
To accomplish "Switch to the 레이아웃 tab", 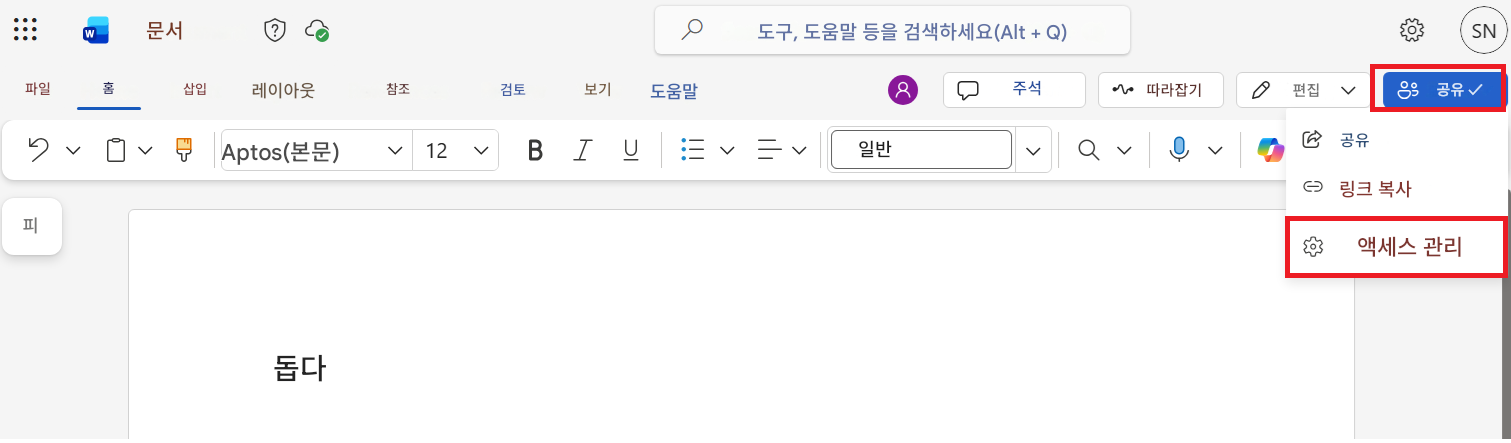I will tap(283, 90).
